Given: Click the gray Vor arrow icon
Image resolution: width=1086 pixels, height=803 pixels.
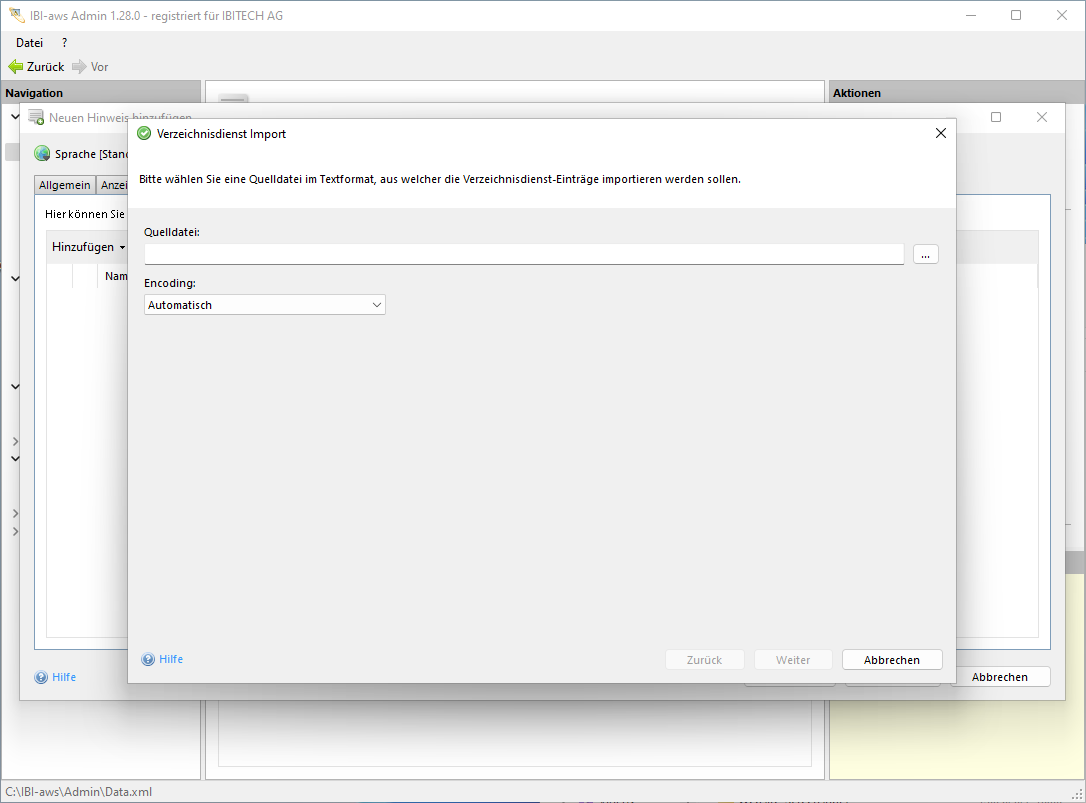Looking at the screenshot, I should tap(80, 67).
